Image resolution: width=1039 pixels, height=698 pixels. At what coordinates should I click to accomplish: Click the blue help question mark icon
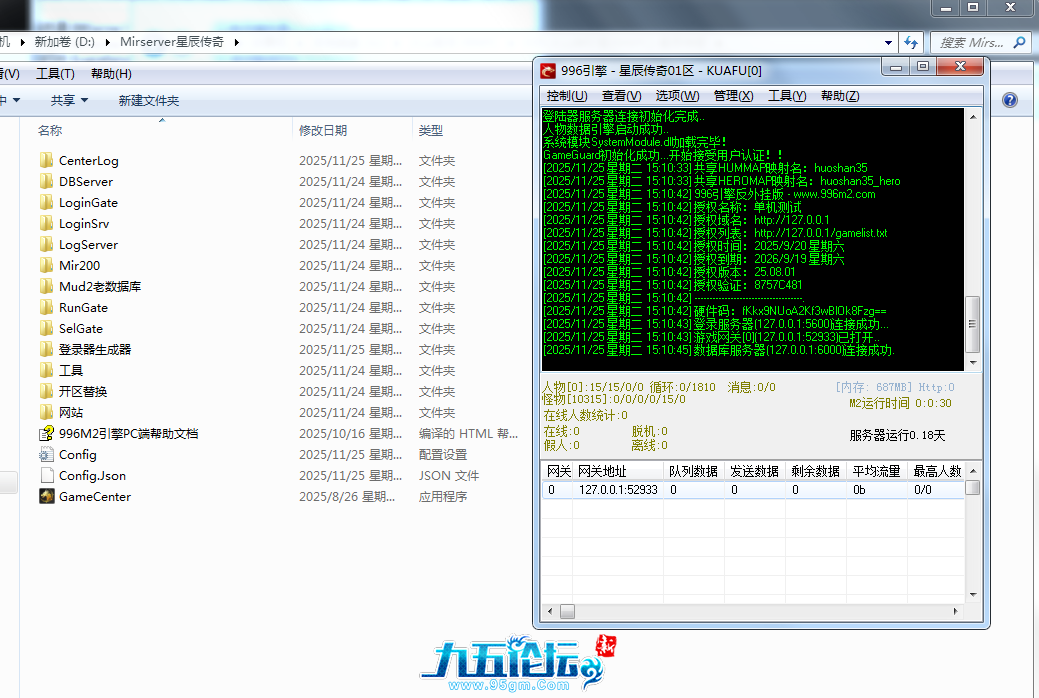pyautogui.click(x=1010, y=100)
